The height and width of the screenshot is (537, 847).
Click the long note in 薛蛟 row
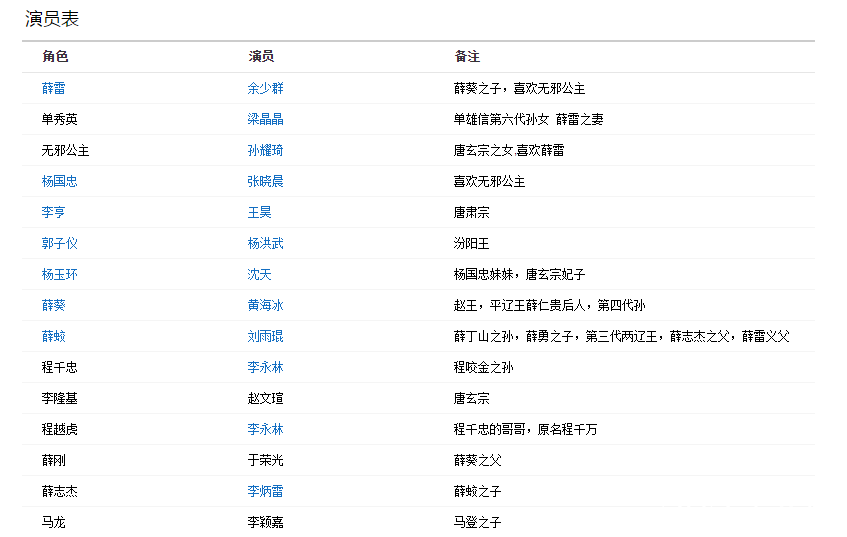tap(622, 336)
